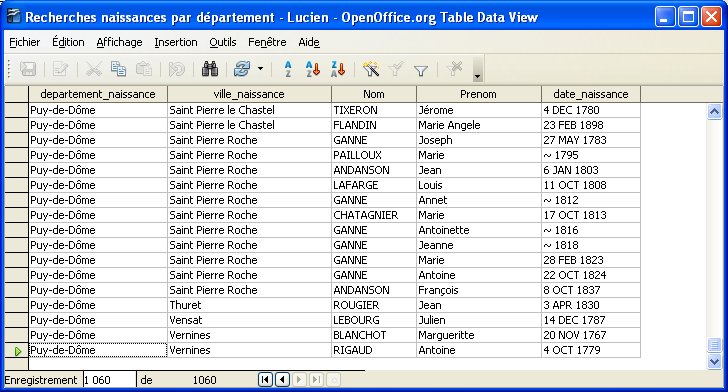Click the date cell 6 JAN 1803
The image size is (728, 392).
[x=591, y=170]
